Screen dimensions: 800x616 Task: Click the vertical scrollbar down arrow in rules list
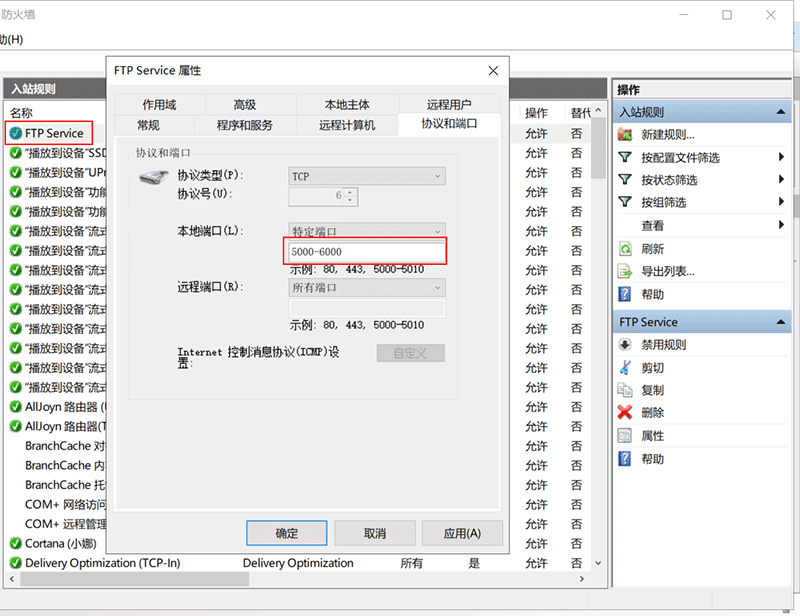coord(598,563)
